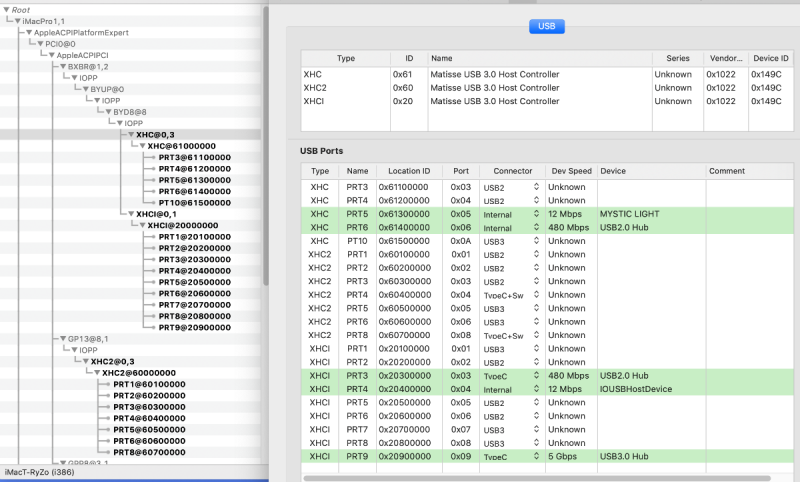Viewport: 800px width, 482px height.
Task: Sort ports by Location ID column header
Action: tap(411, 171)
